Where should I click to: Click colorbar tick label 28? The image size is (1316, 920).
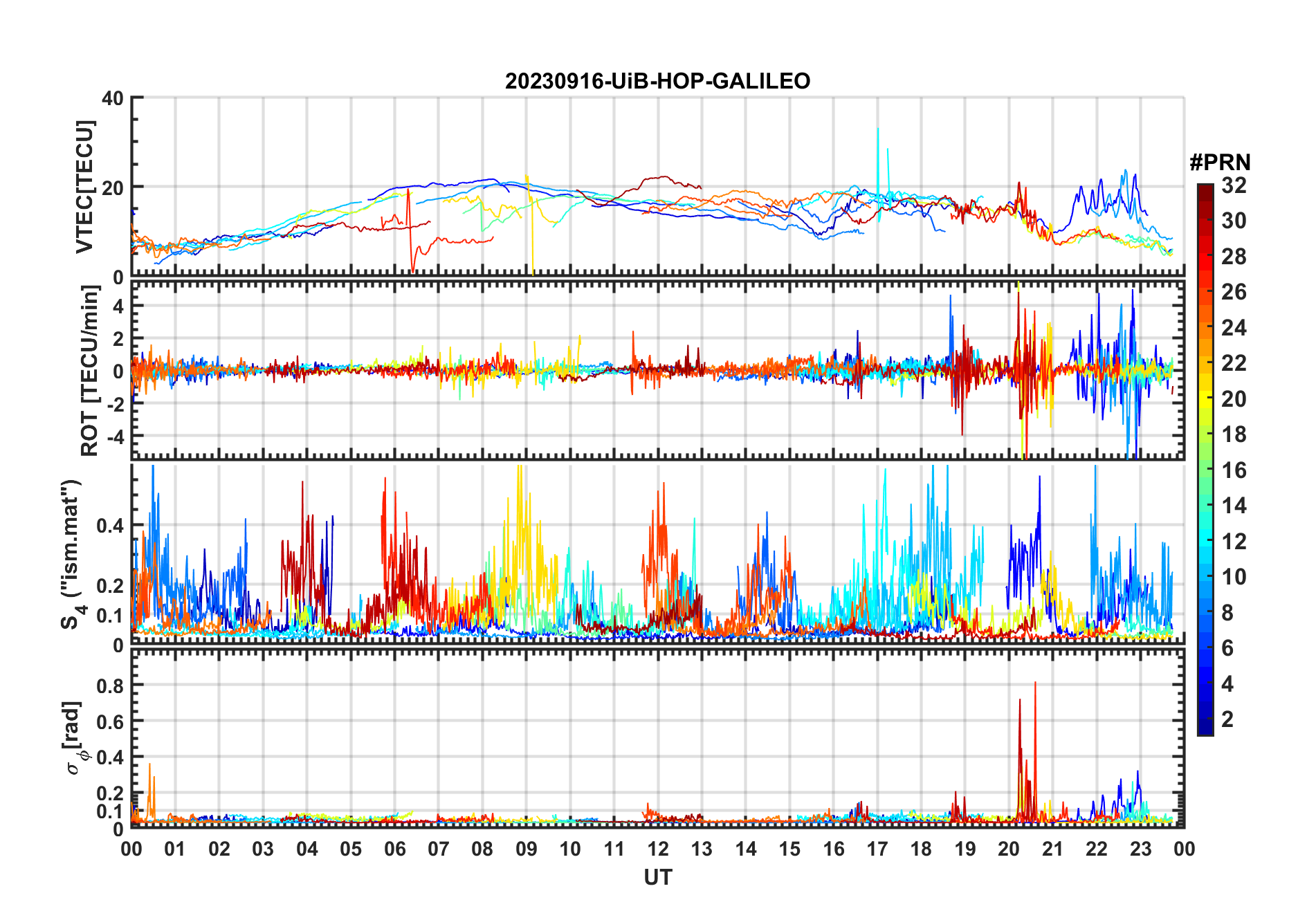pyautogui.click(x=1234, y=256)
